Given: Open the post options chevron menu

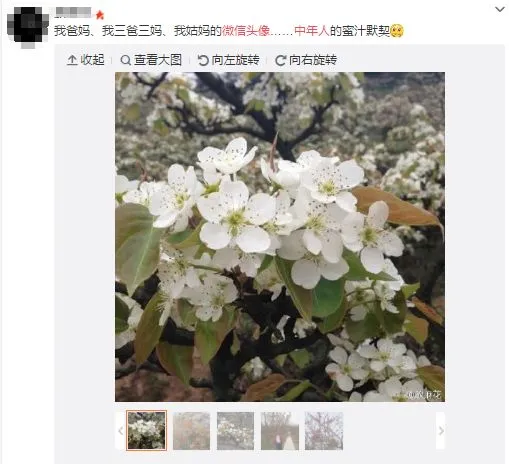Looking at the screenshot, I should [x=500, y=9].
